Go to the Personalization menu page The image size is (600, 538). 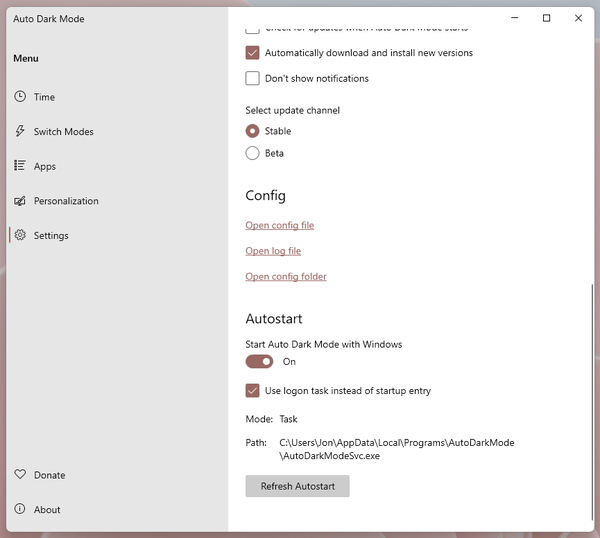(x=66, y=201)
